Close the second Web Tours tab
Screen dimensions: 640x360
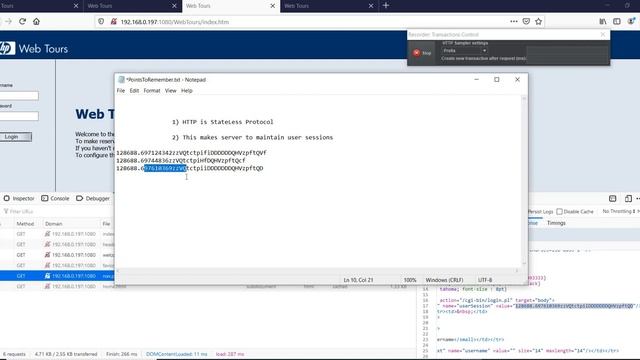point(174,6)
